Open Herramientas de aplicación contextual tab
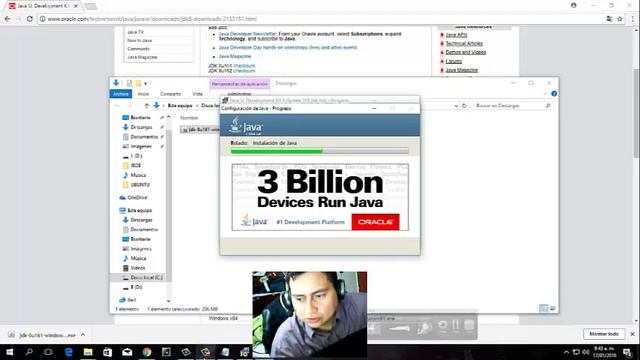 240,84
